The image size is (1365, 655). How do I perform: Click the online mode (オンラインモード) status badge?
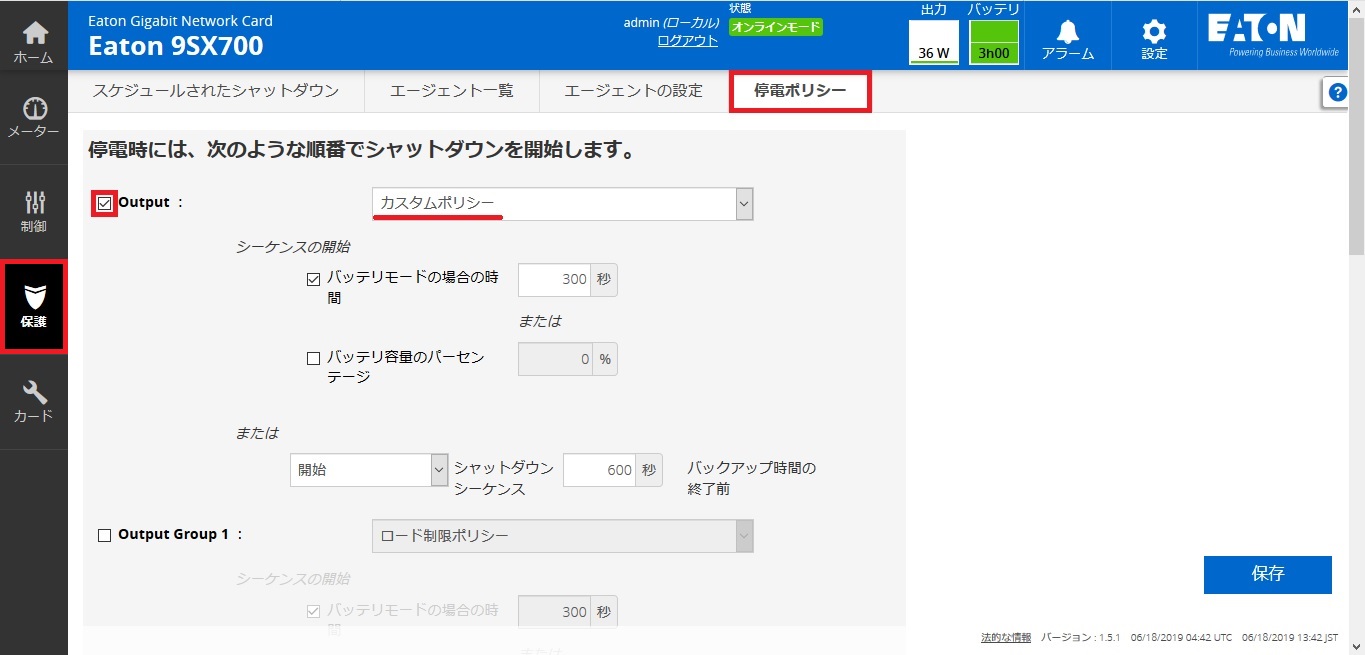pos(775,27)
